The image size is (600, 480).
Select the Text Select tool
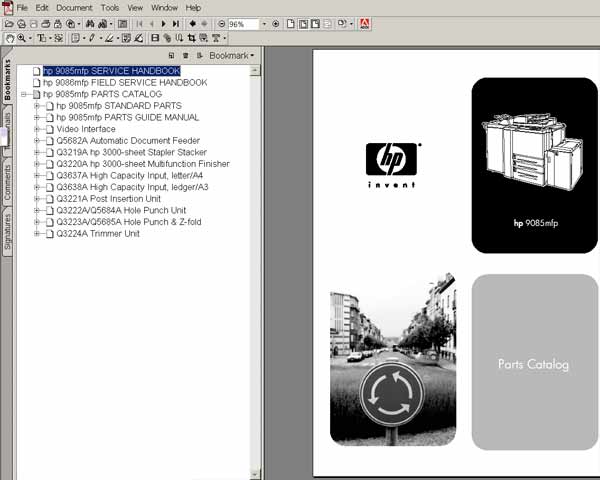tap(41, 38)
